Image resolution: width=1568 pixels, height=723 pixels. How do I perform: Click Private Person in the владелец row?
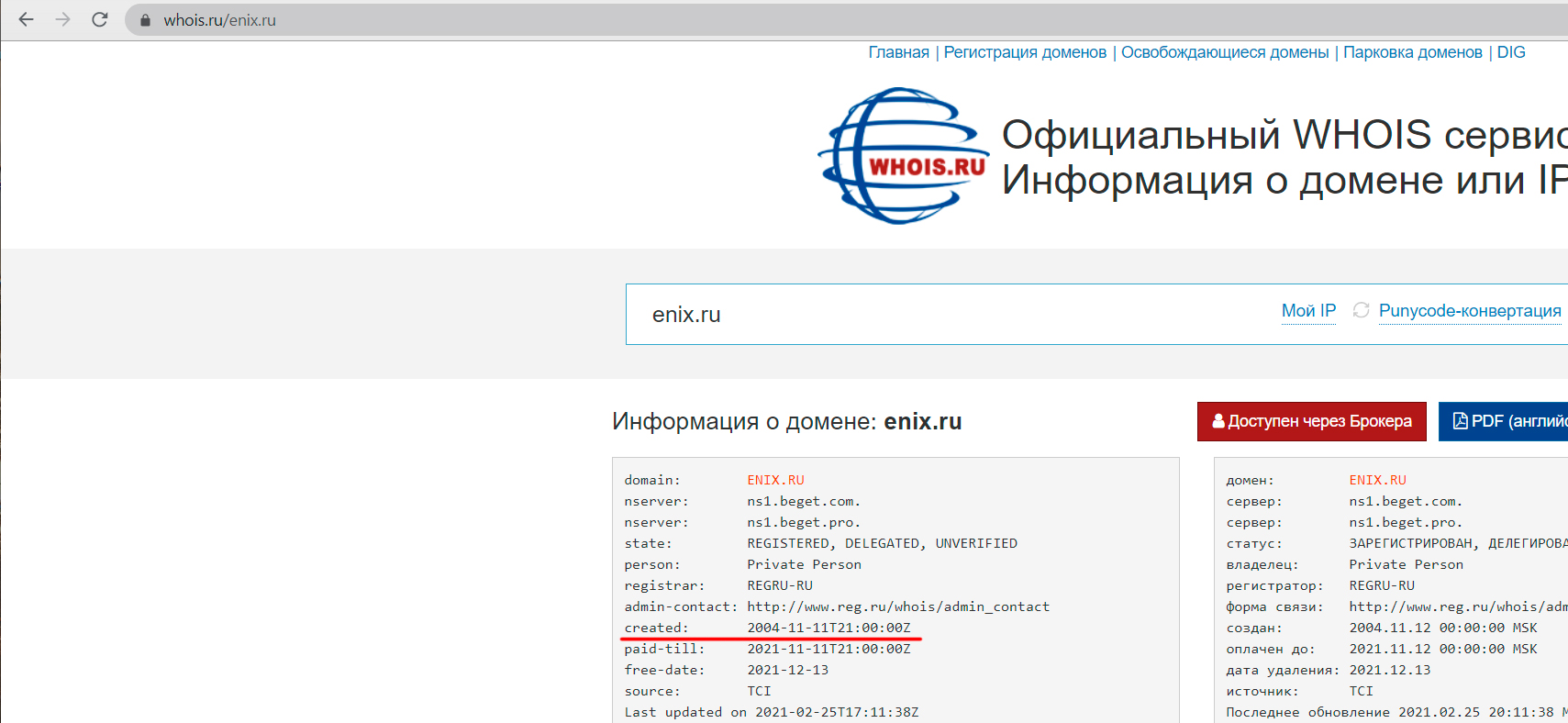click(1406, 564)
